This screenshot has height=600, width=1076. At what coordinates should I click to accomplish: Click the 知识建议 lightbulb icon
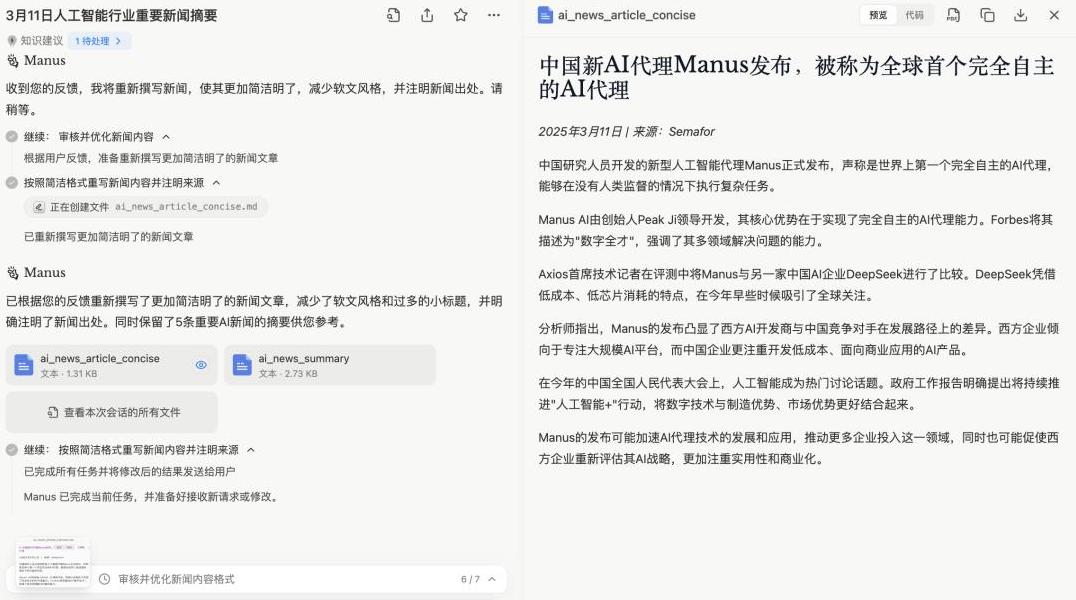tap(12, 41)
